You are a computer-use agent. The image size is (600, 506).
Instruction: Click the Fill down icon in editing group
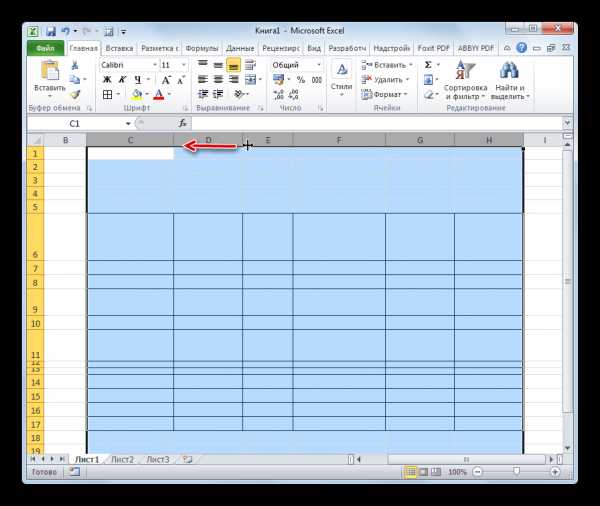(428, 80)
